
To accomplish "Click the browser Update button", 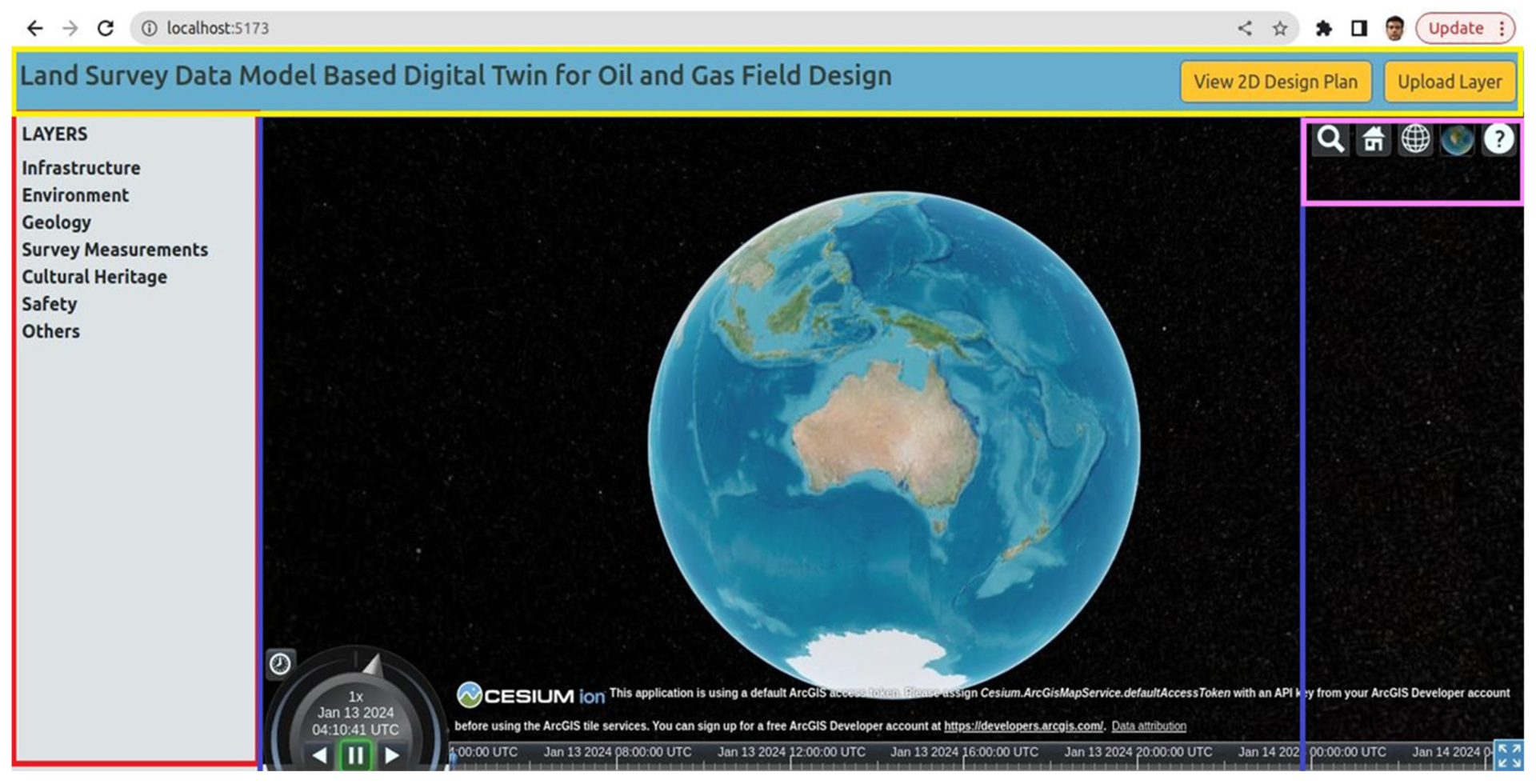I will (x=1465, y=28).
